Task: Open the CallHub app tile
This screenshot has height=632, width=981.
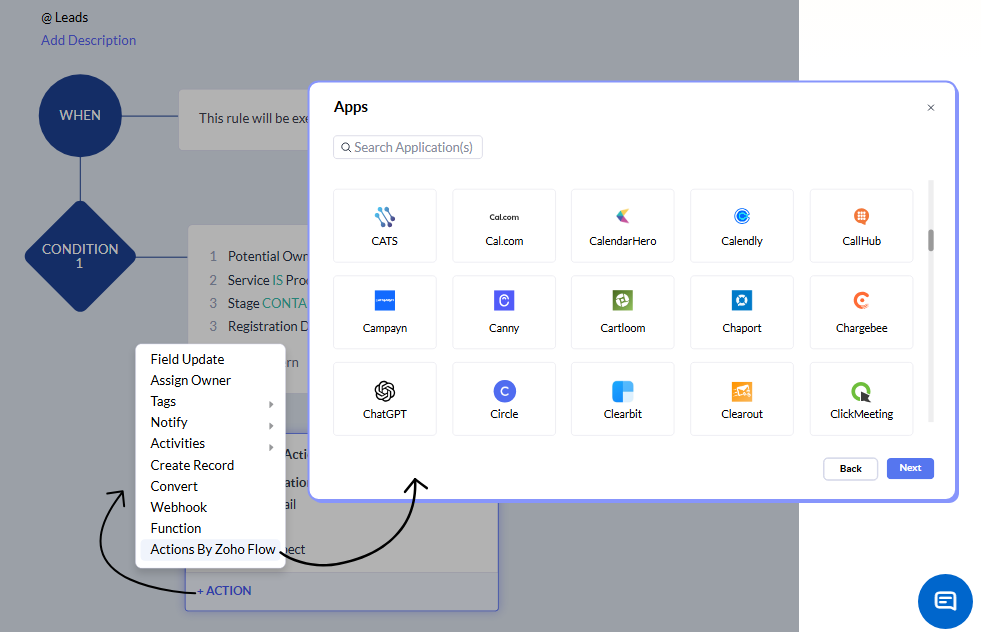Action: (x=862, y=226)
